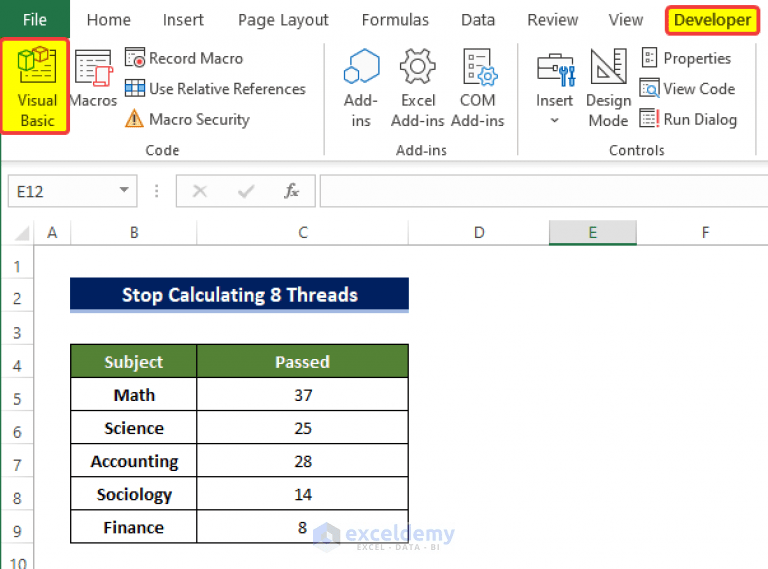Select the Developer tab
The height and width of the screenshot is (569, 768).
point(712,20)
